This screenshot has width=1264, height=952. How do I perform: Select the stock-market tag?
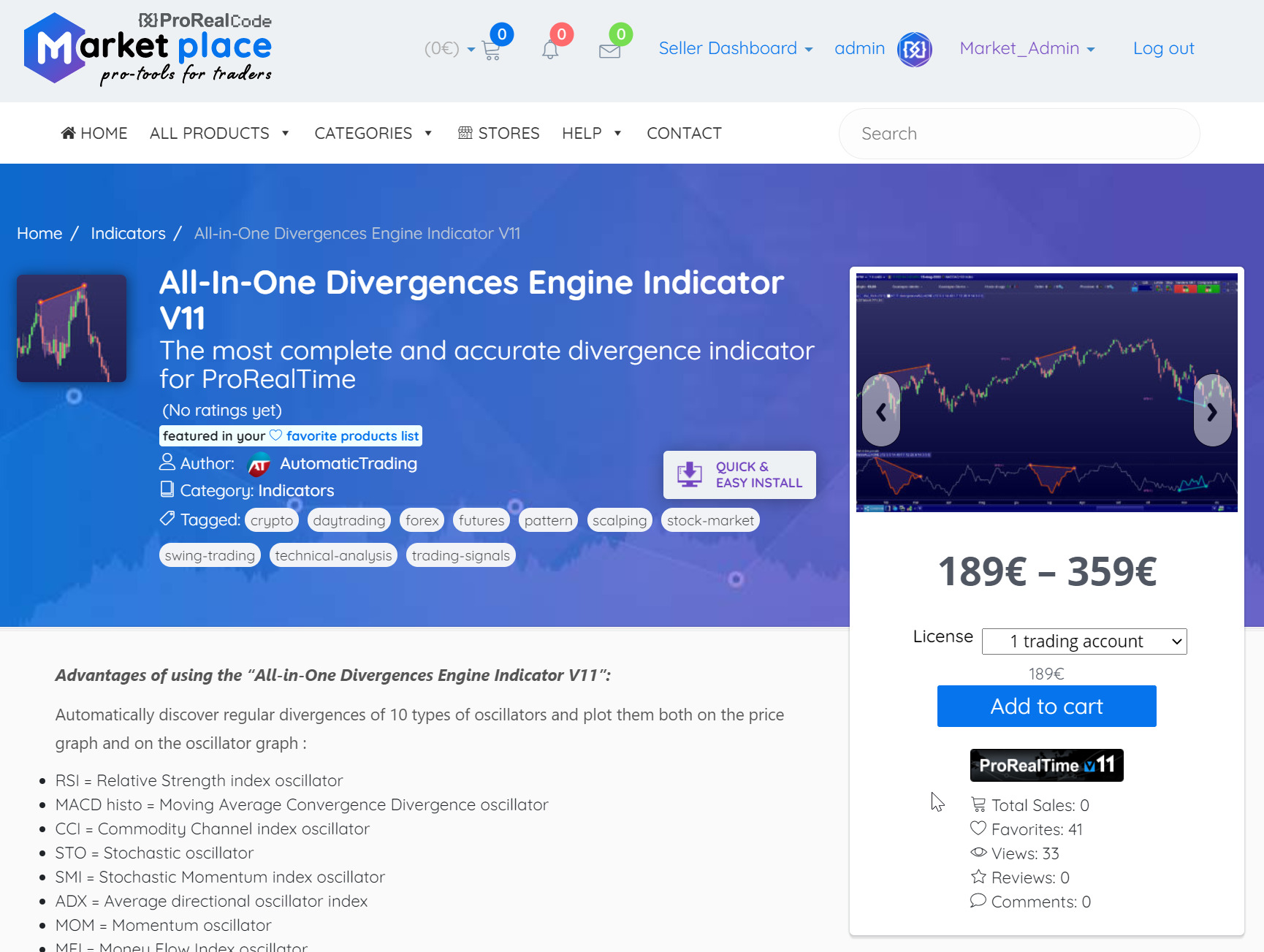tap(710, 520)
